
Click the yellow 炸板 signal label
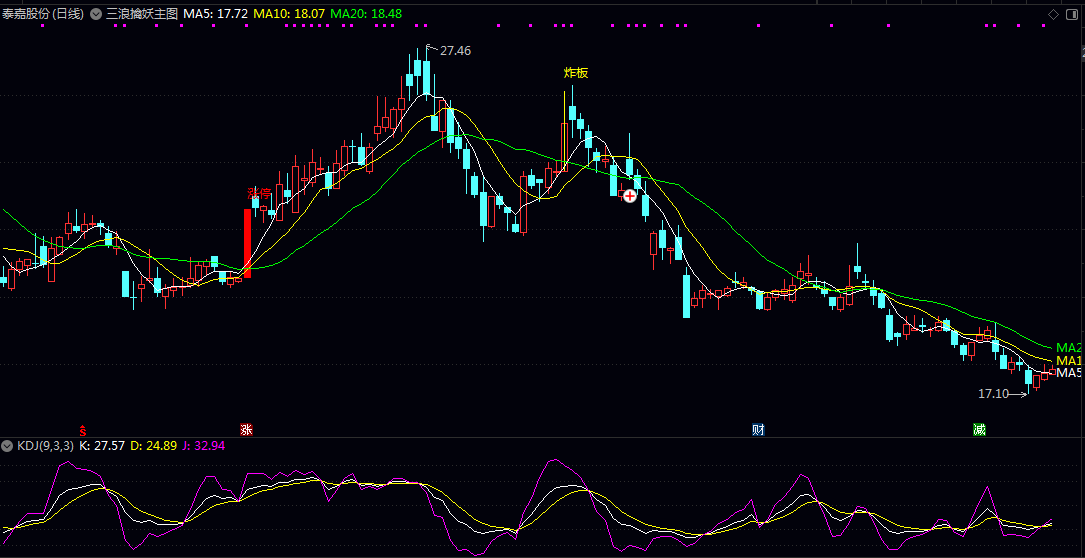coord(576,73)
